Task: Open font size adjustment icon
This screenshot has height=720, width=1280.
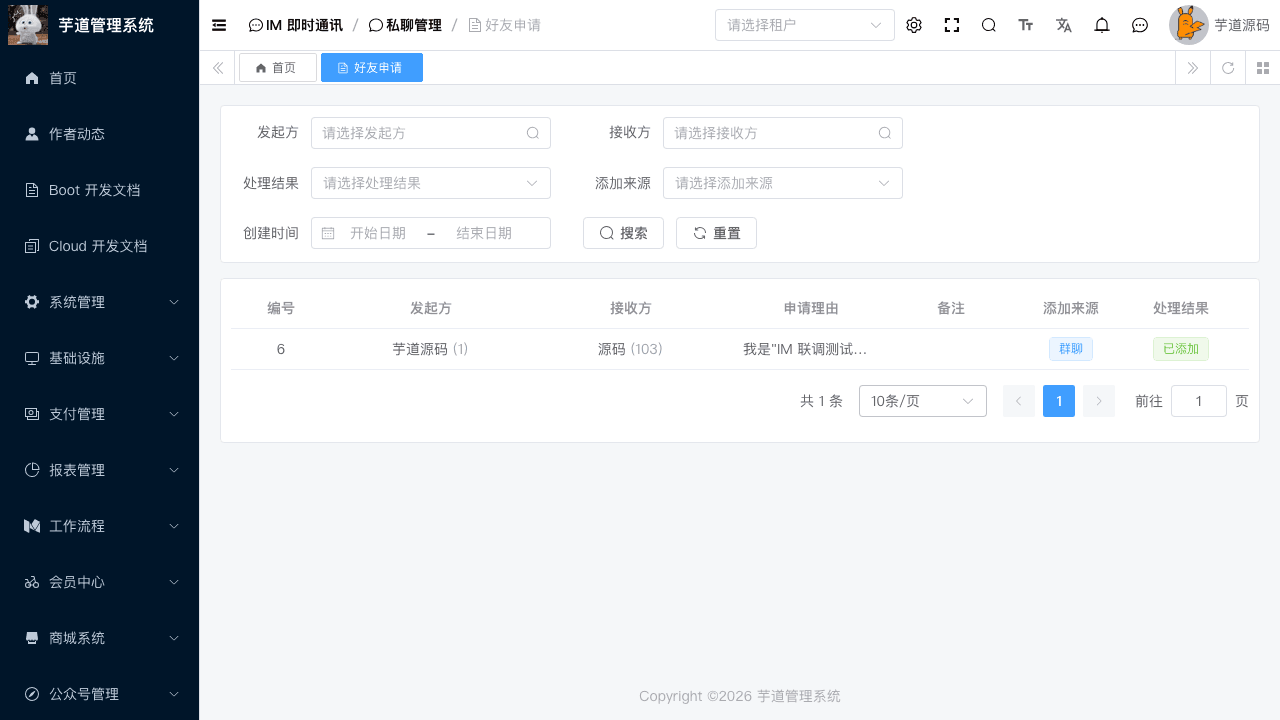Action: click(1026, 25)
